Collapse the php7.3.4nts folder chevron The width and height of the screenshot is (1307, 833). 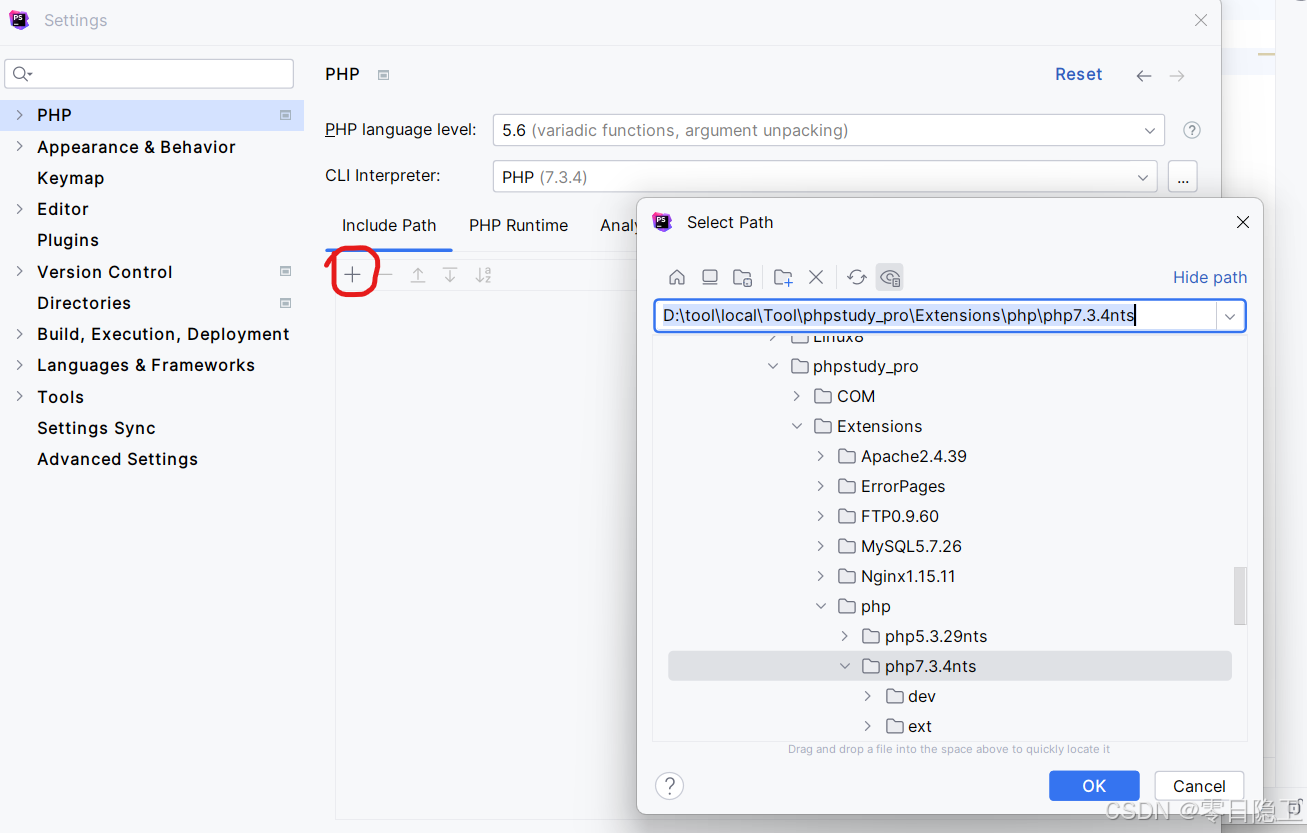pyautogui.click(x=845, y=666)
